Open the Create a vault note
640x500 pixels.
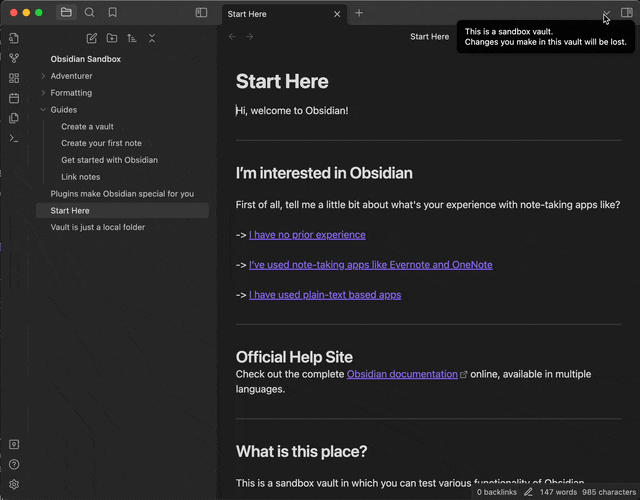tap(87, 127)
